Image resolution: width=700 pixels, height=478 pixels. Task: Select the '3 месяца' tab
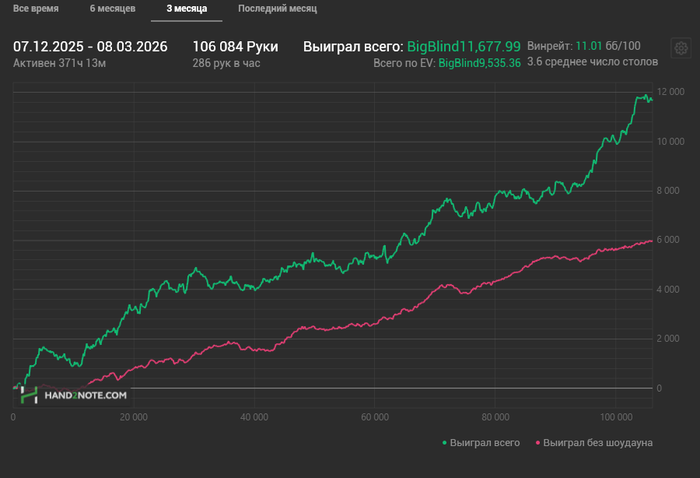tap(187, 8)
